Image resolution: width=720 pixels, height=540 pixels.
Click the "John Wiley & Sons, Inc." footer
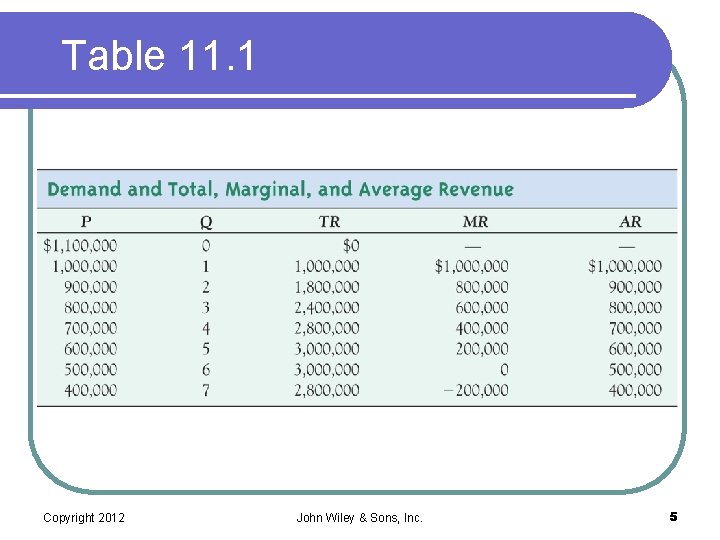coord(360,518)
